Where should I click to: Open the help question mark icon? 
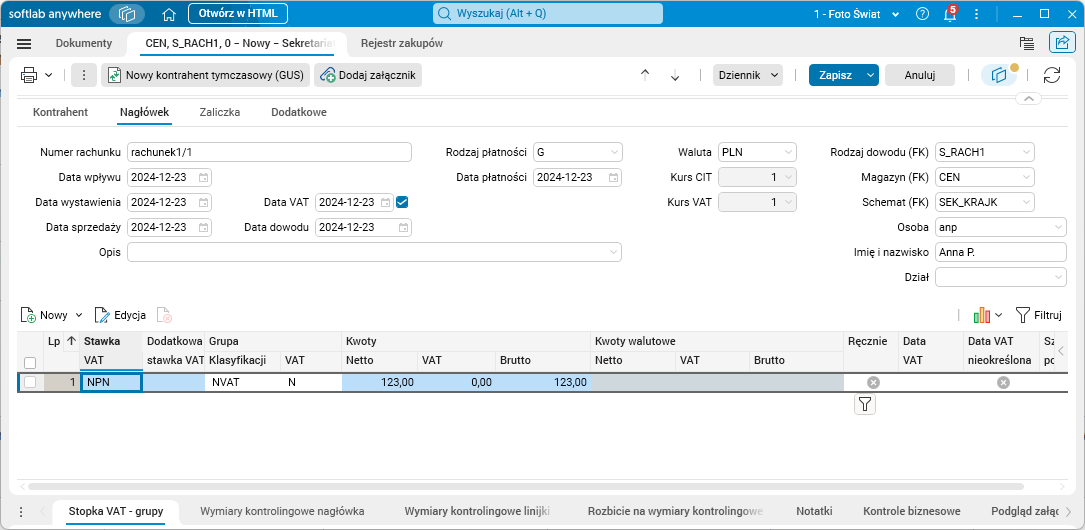tap(922, 14)
